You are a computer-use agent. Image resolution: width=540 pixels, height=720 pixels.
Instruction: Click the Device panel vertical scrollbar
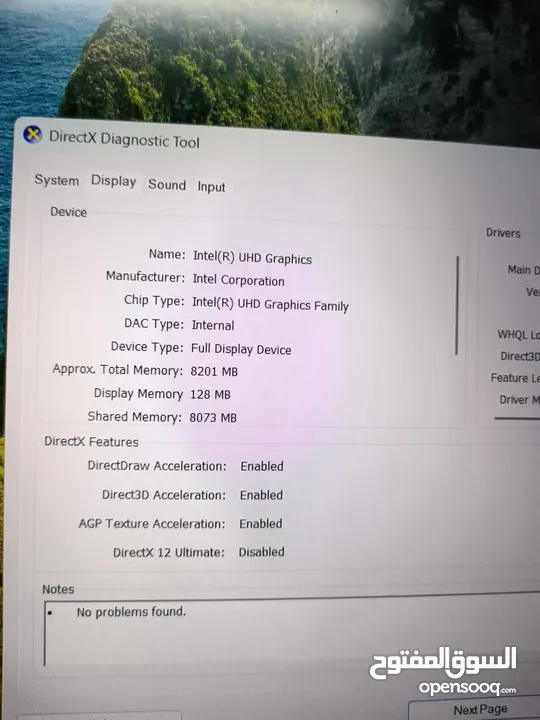click(x=457, y=305)
